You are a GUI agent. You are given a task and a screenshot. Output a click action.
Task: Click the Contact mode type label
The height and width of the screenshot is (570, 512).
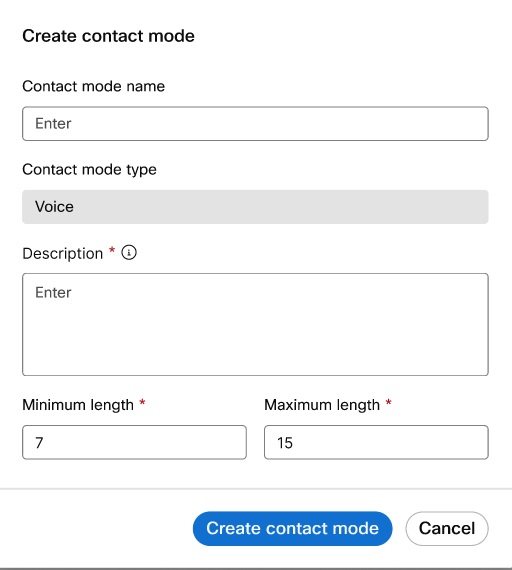tap(89, 170)
